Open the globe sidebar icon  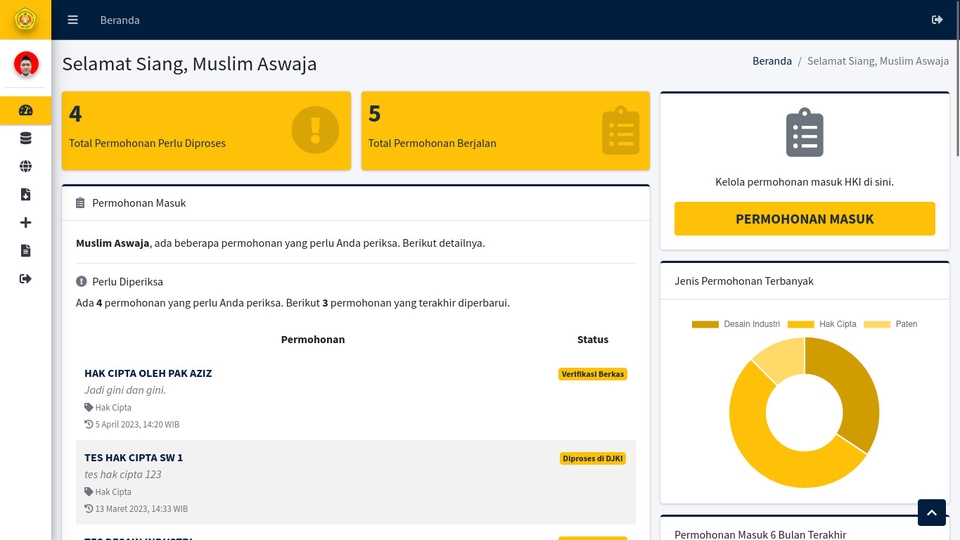click(26, 167)
